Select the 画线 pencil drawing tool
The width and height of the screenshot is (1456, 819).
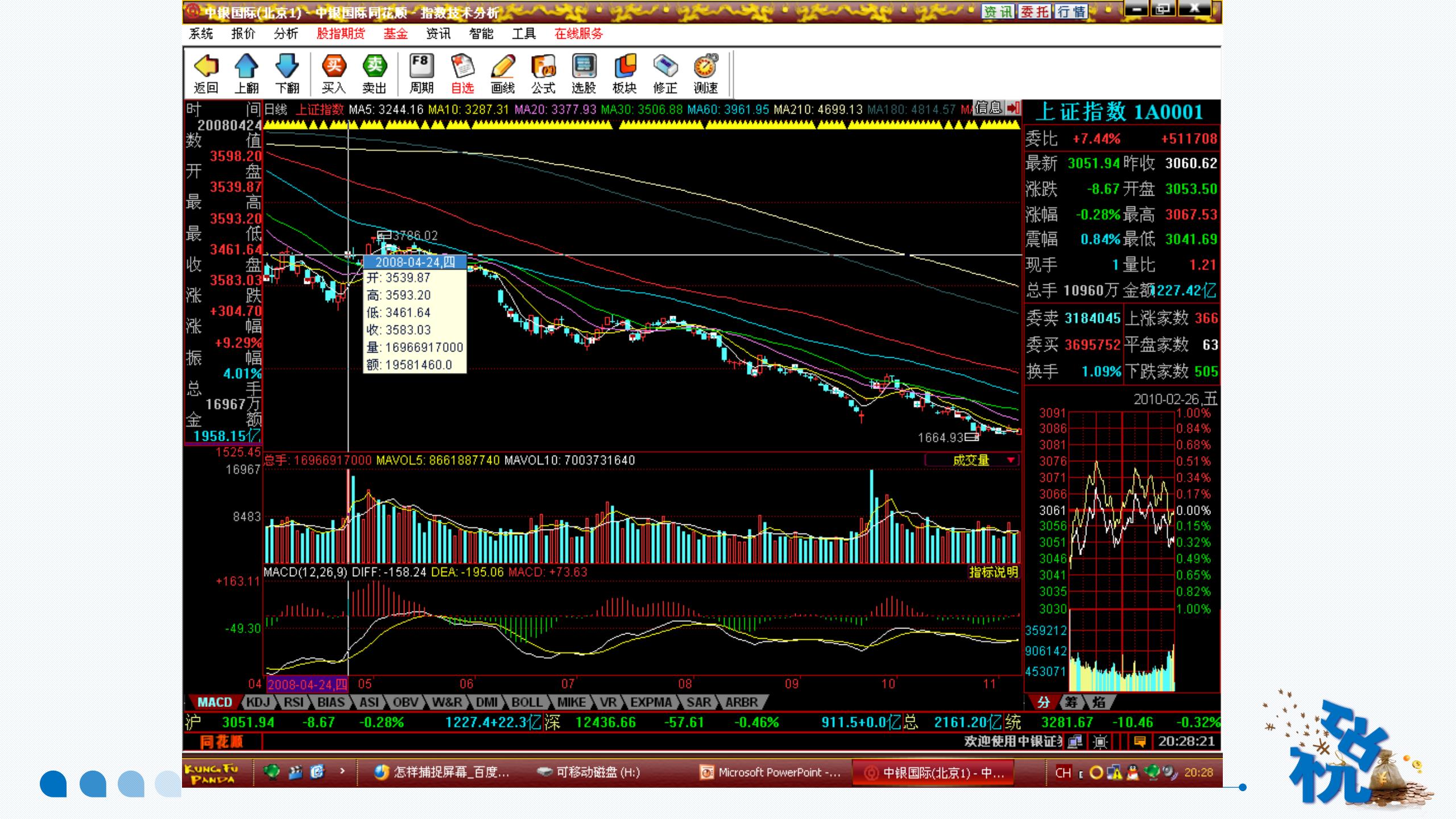coord(503,68)
